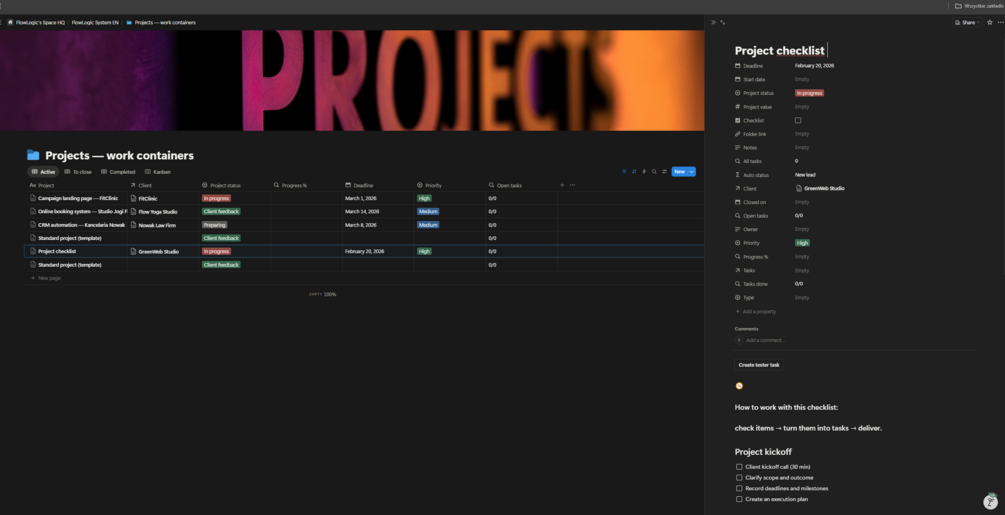Collapse the side peek with double-chevron icon
Image resolution: width=1005 pixels, height=515 pixels.
[713, 22]
